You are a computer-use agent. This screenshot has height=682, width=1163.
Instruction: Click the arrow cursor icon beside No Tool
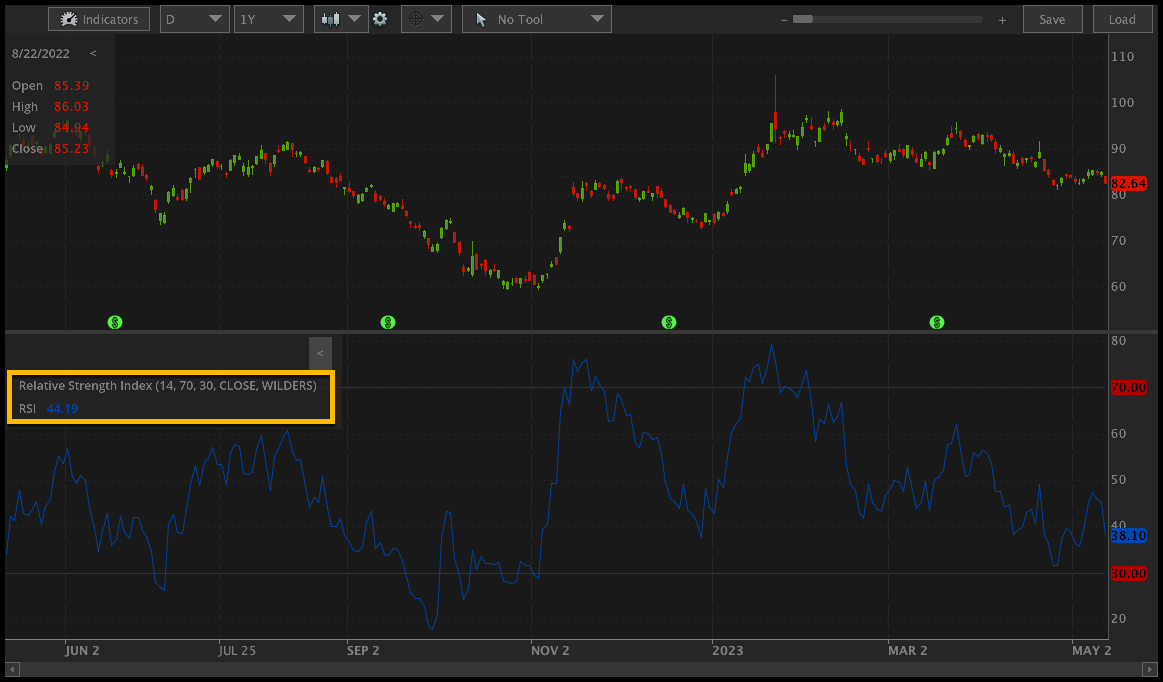pos(481,18)
